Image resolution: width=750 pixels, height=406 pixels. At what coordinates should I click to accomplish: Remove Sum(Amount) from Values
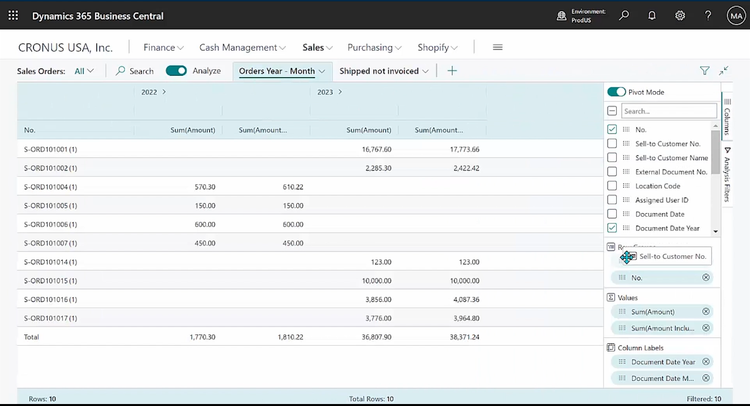click(706, 311)
